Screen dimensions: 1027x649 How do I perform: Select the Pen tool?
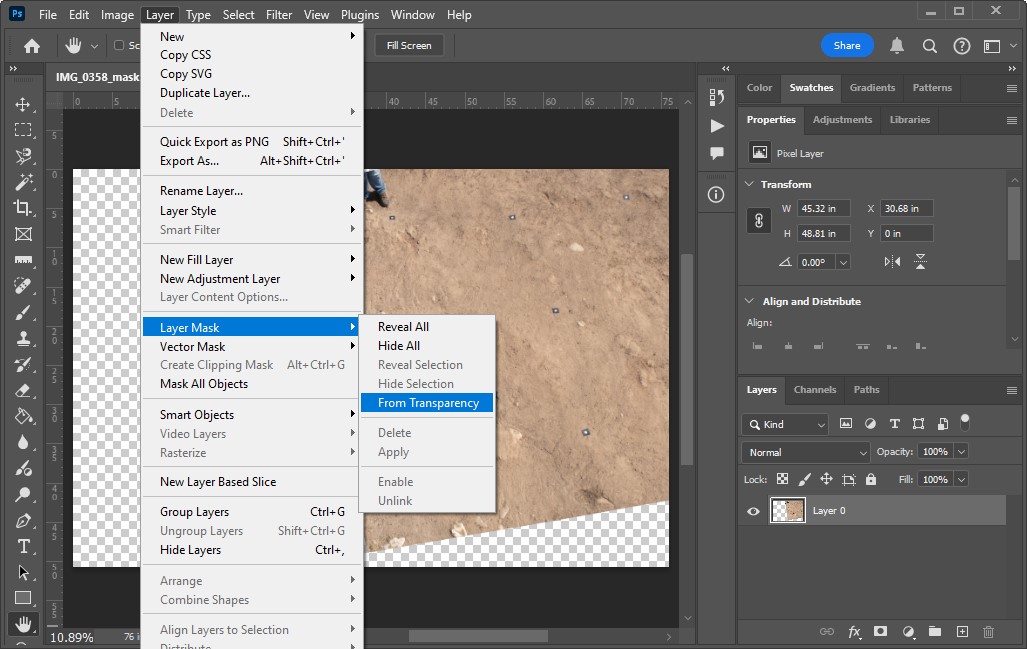(23, 520)
